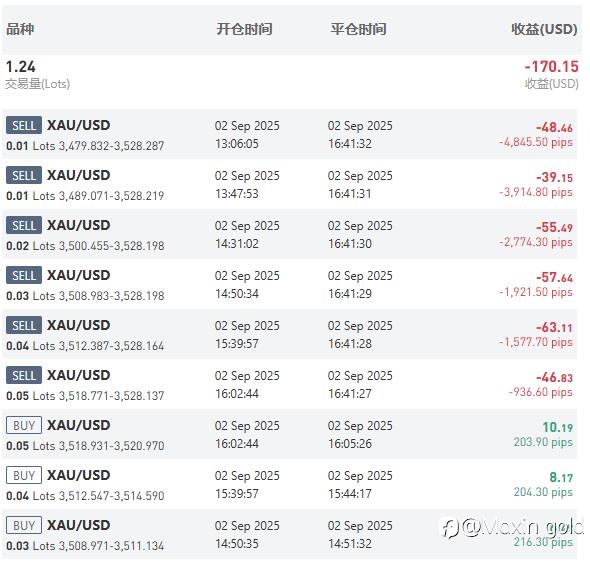Click the 1.24 total lots summary
The image size is (590, 564).
click(21, 67)
